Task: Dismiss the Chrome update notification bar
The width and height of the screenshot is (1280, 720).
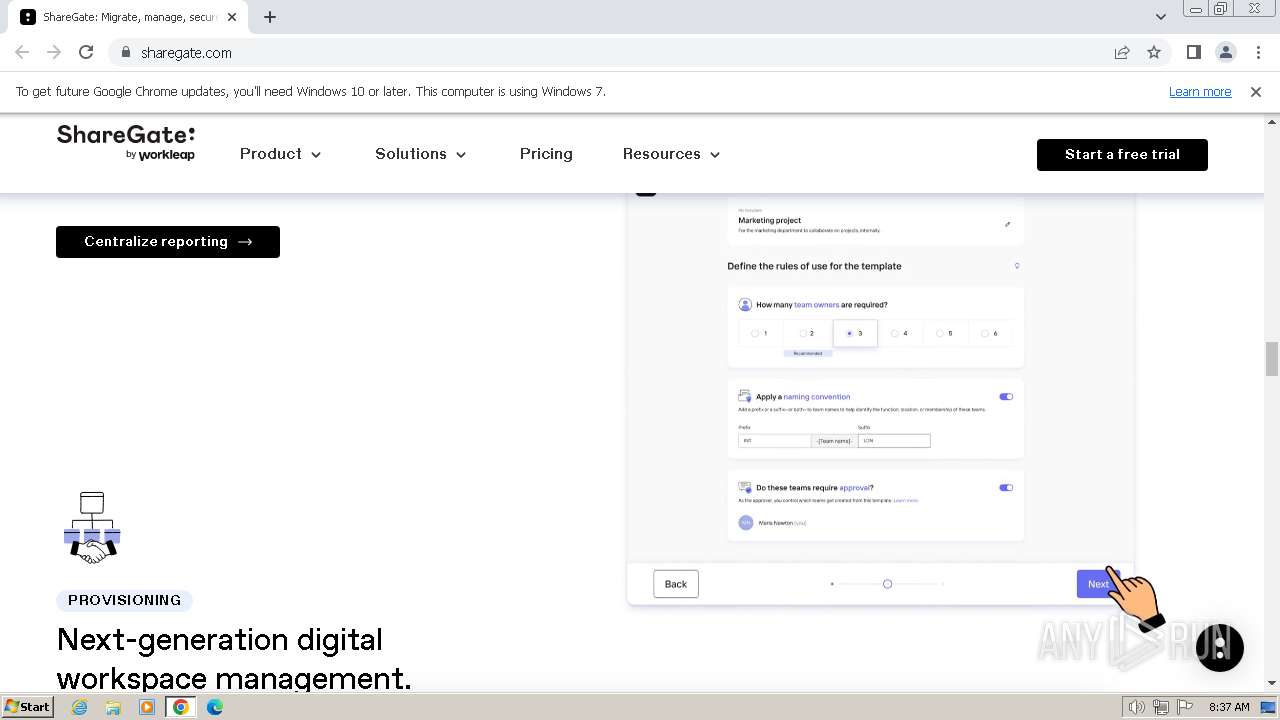Action: coord(1256,91)
